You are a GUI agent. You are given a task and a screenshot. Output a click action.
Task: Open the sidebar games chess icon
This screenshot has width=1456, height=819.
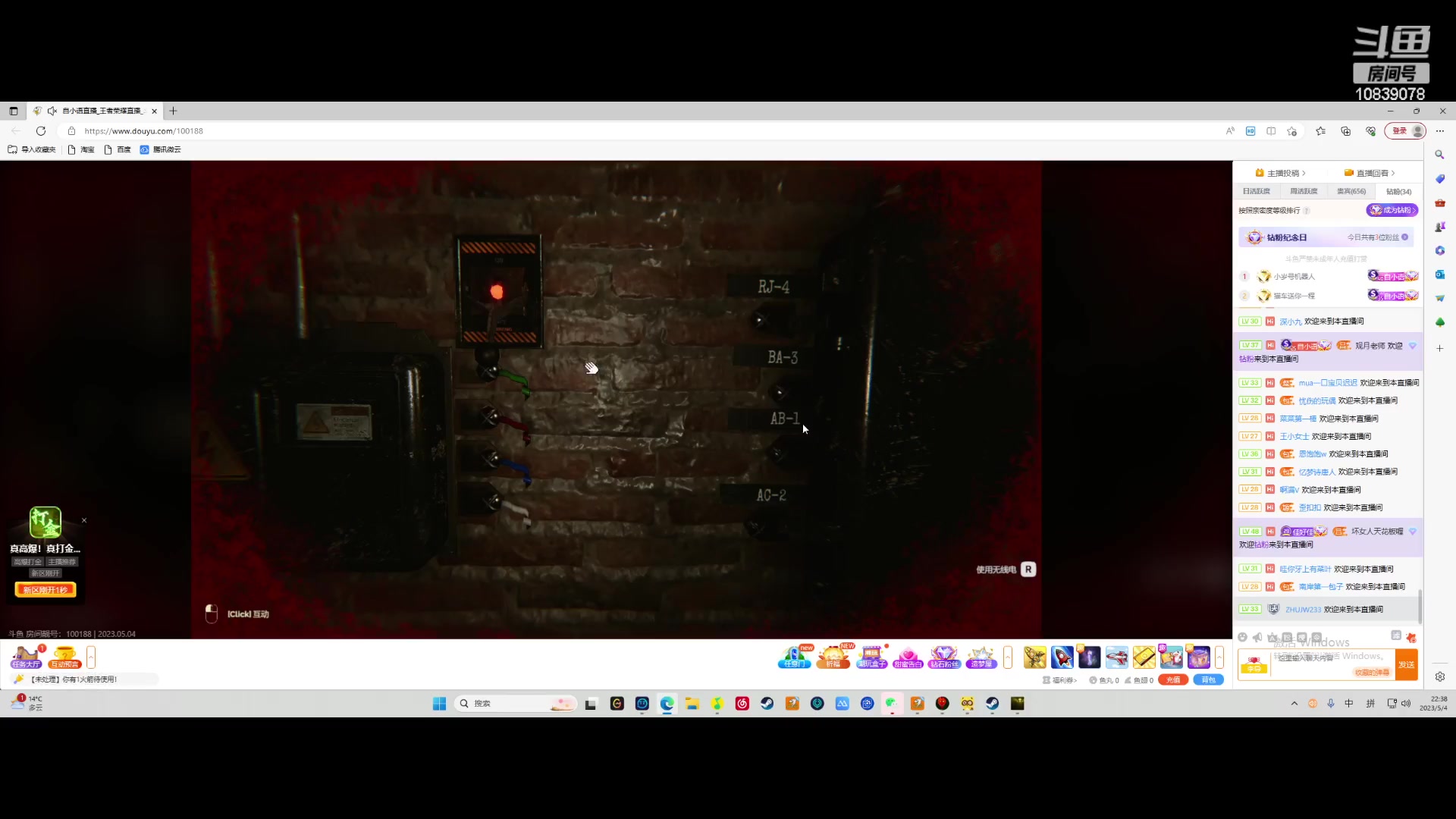(1439, 227)
